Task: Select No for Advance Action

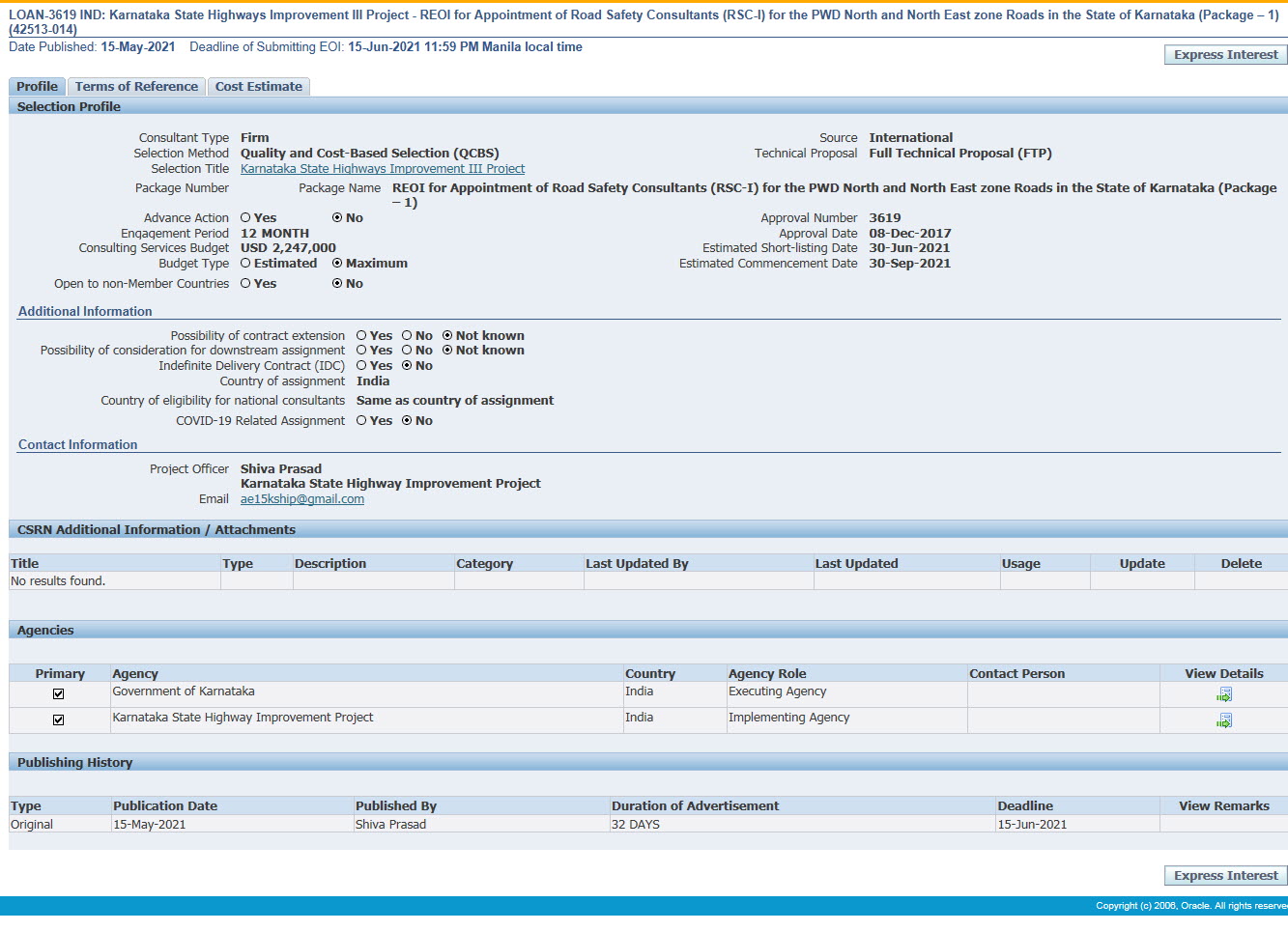Action: click(337, 218)
